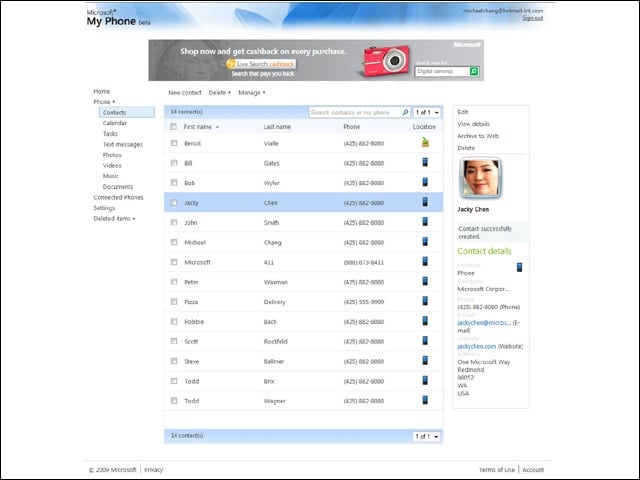Click the phone icon for Microsoft 411

tap(425, 261)
